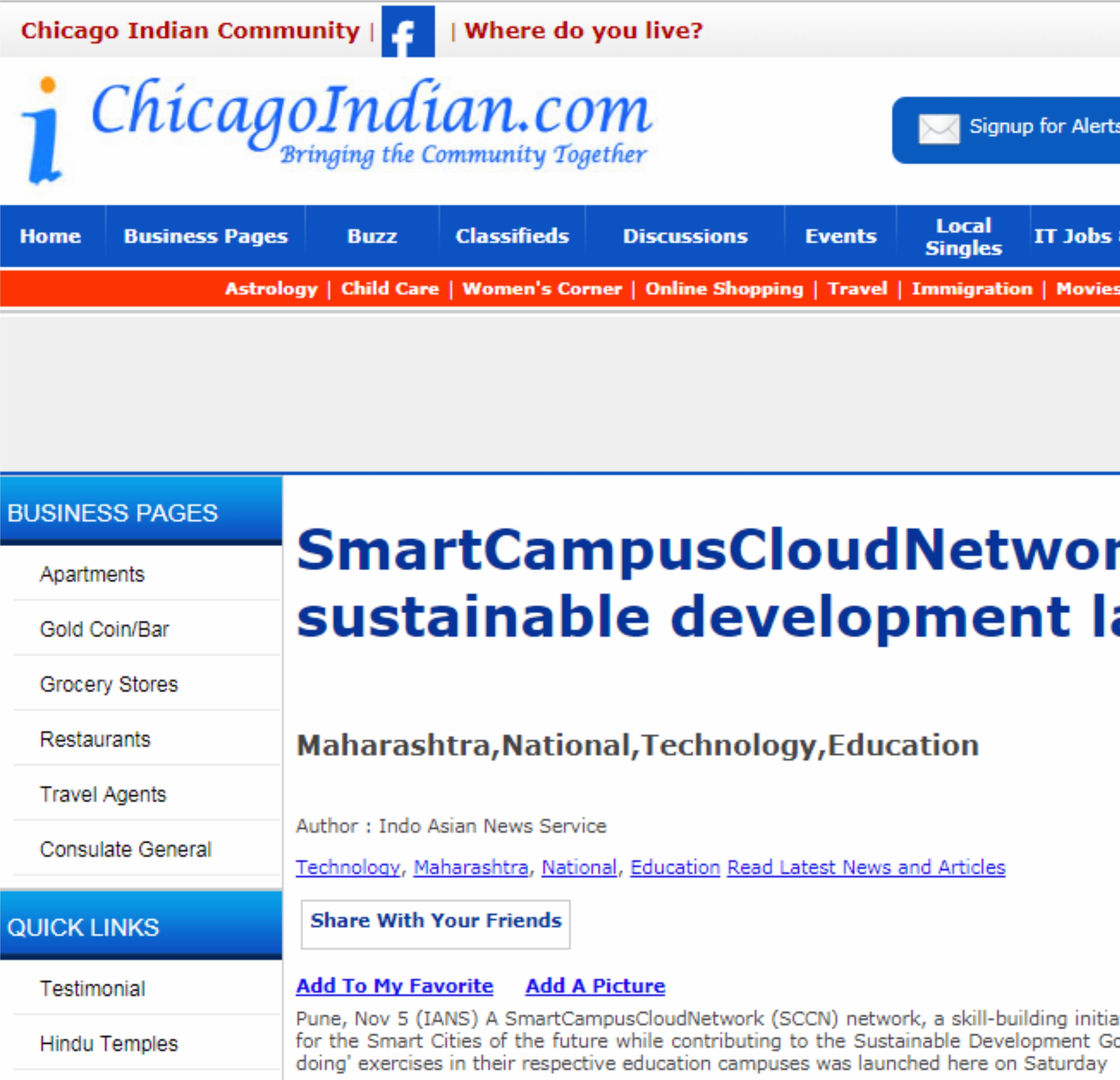This screenshot has width=1120, height=1080.
Task: Click the Facebook icon in top bar
Action: pyautogui.click(x=408, y=31)
